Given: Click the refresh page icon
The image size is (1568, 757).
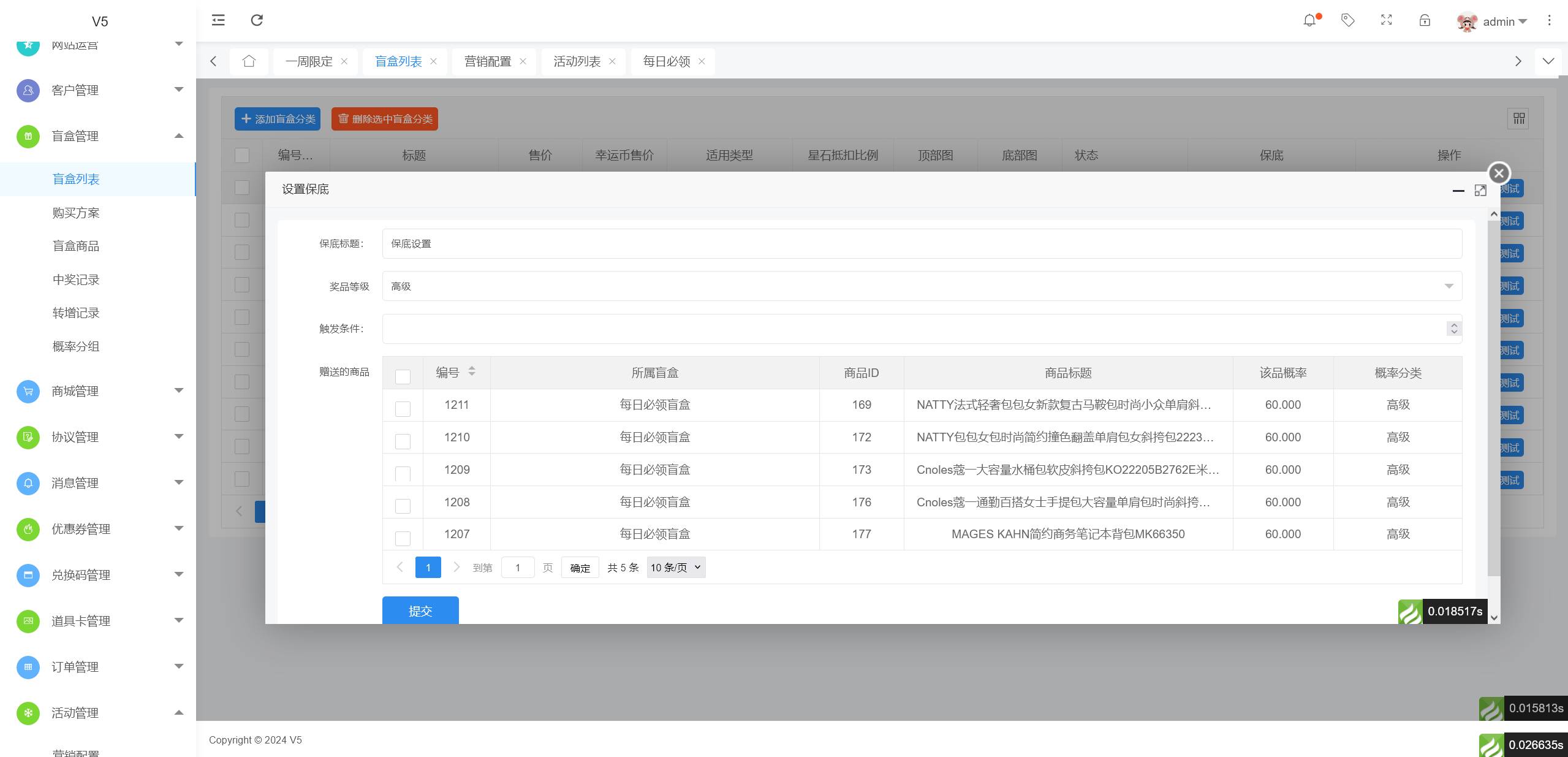Looking at the screenshot, I should pyautogui.click(x=256, y=20).
